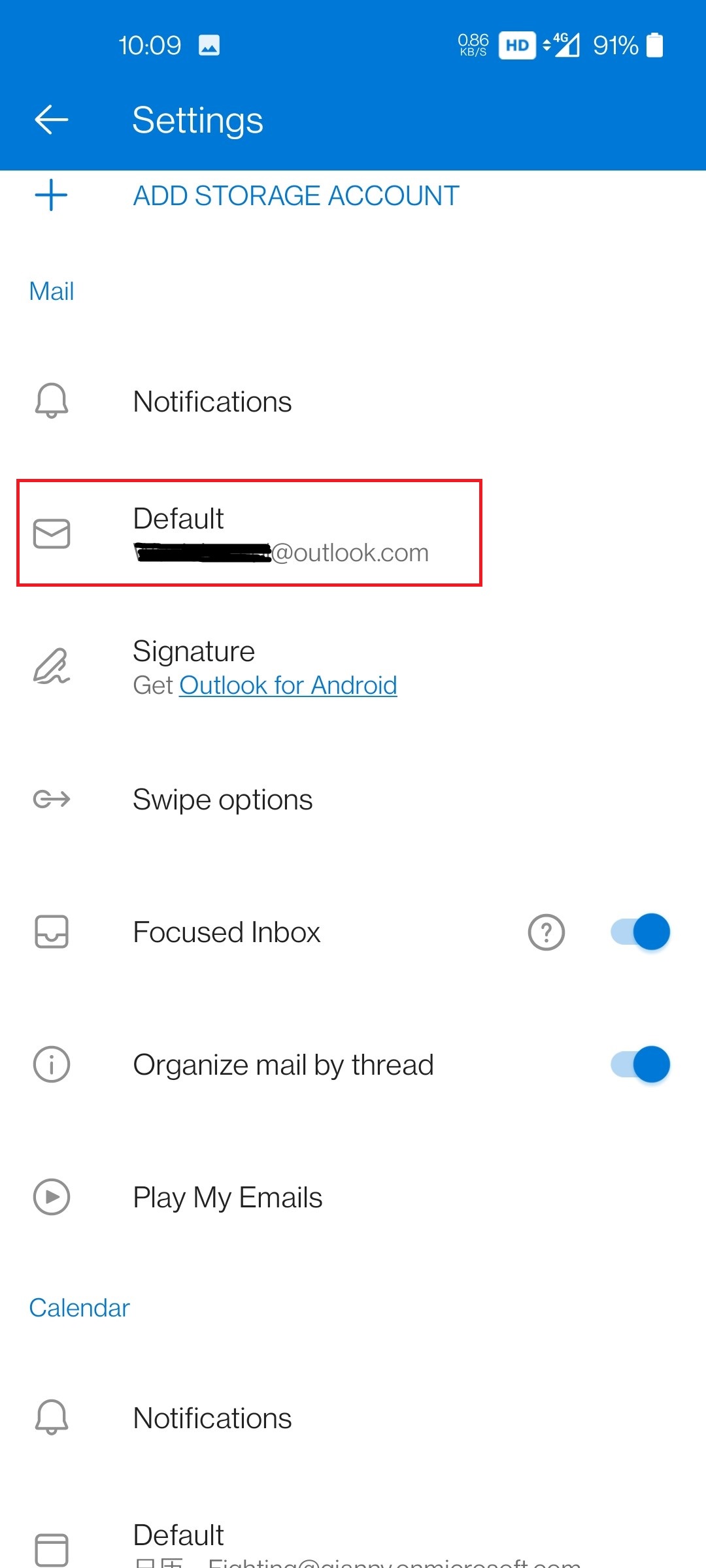Open Calendar Notifications settings
This screenshot has width=706, height=1568.
[353, 1418]
